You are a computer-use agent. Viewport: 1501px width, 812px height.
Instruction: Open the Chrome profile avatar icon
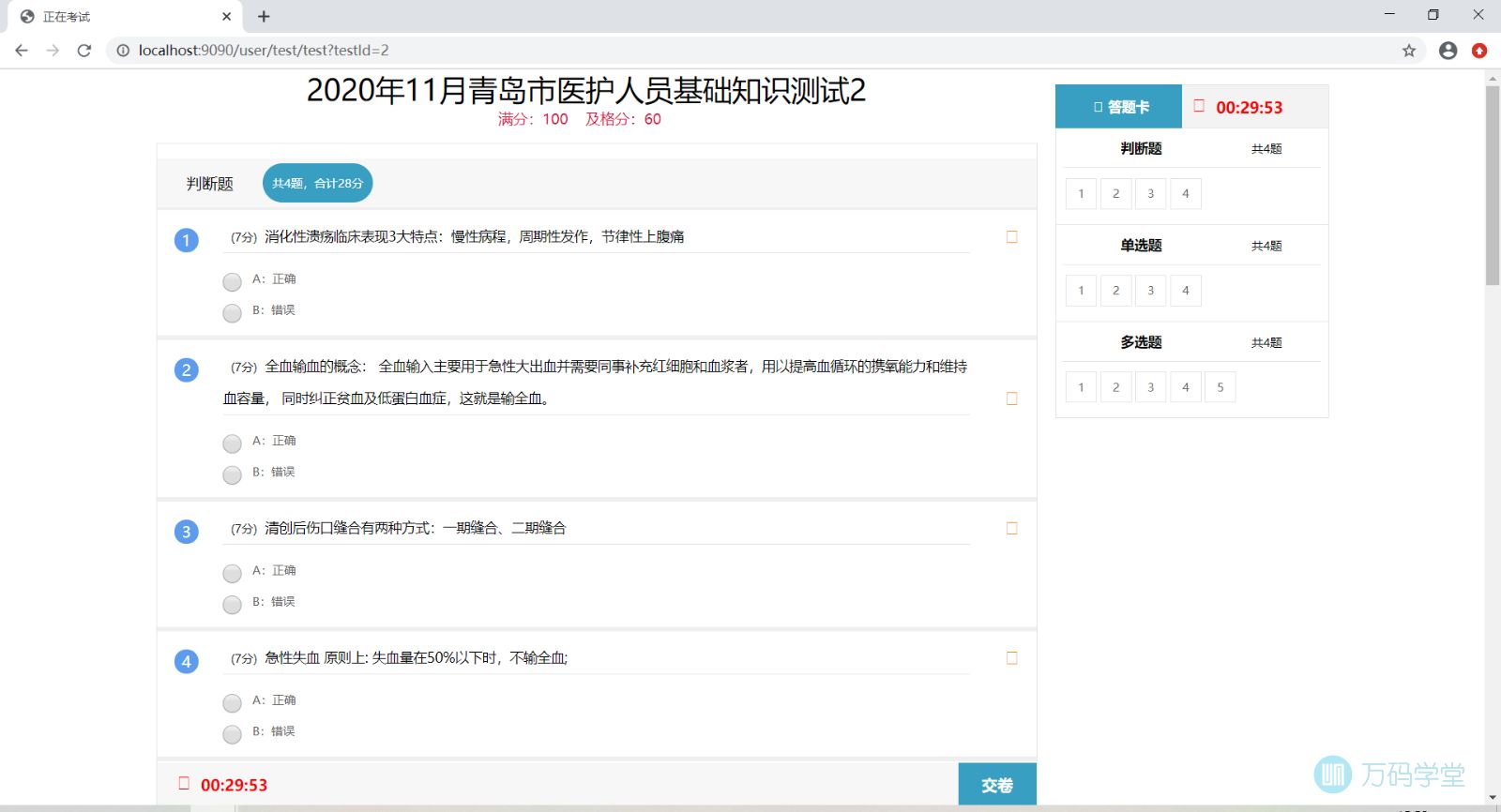[1448, 51]
